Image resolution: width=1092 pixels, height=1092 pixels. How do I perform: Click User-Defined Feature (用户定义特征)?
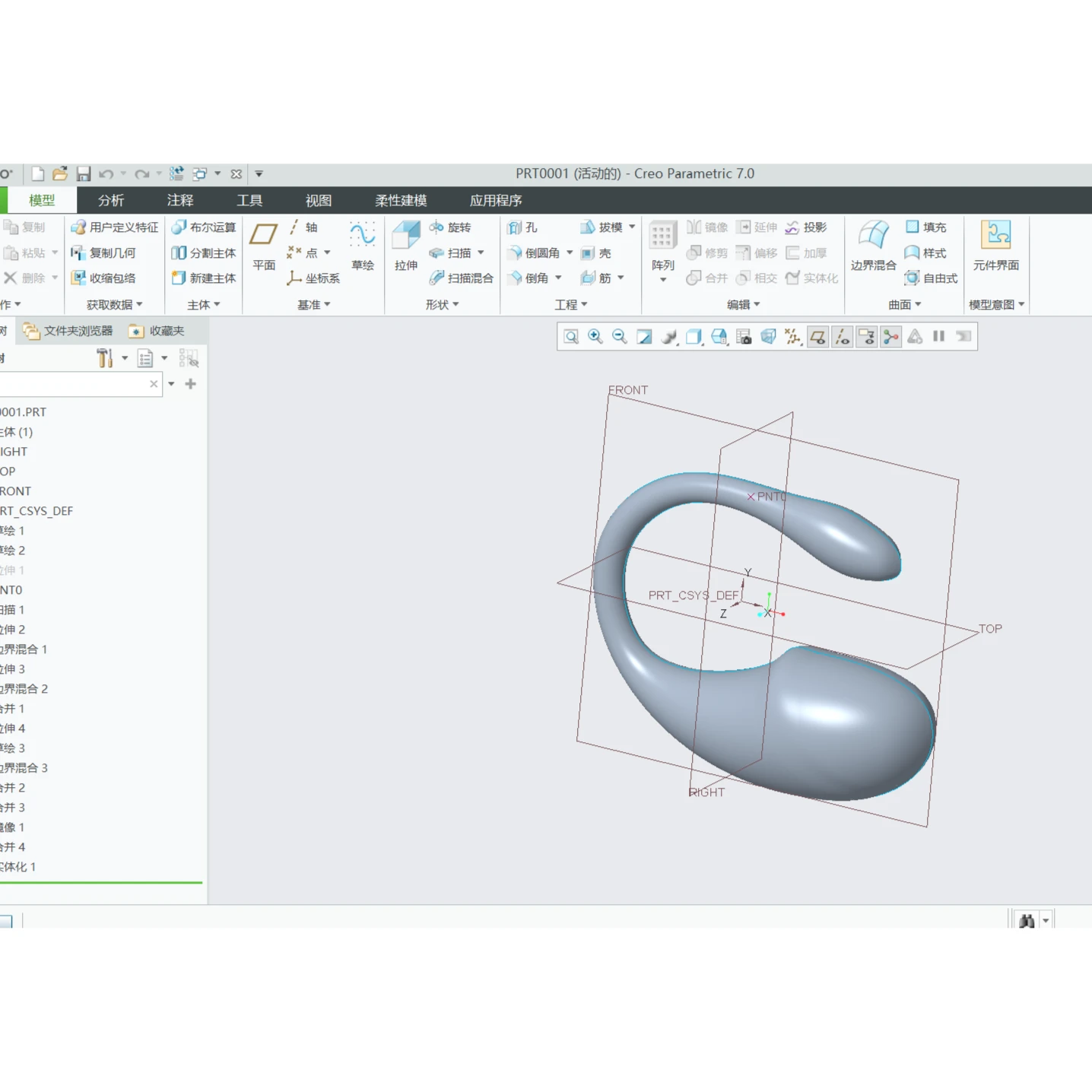pos(115,227)
